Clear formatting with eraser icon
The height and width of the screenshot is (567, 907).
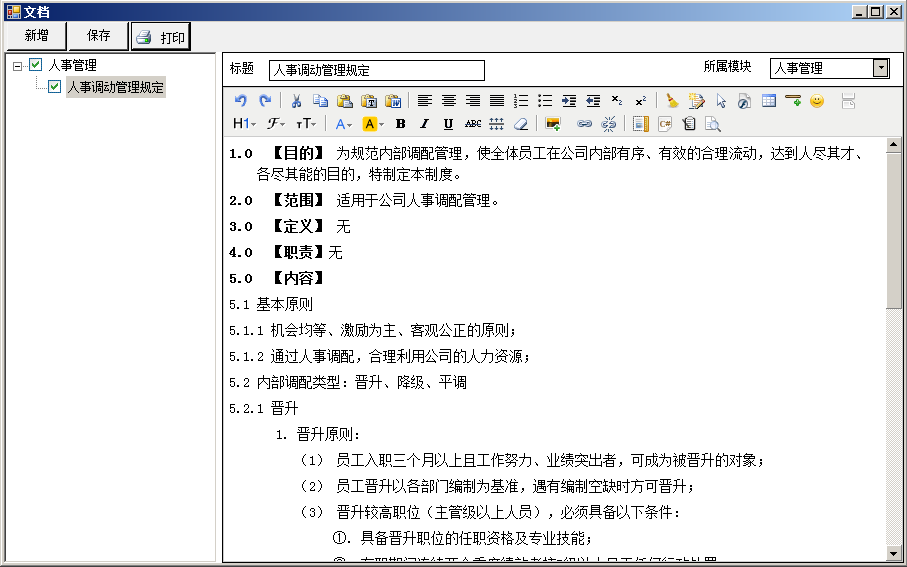tap(521, 124)
